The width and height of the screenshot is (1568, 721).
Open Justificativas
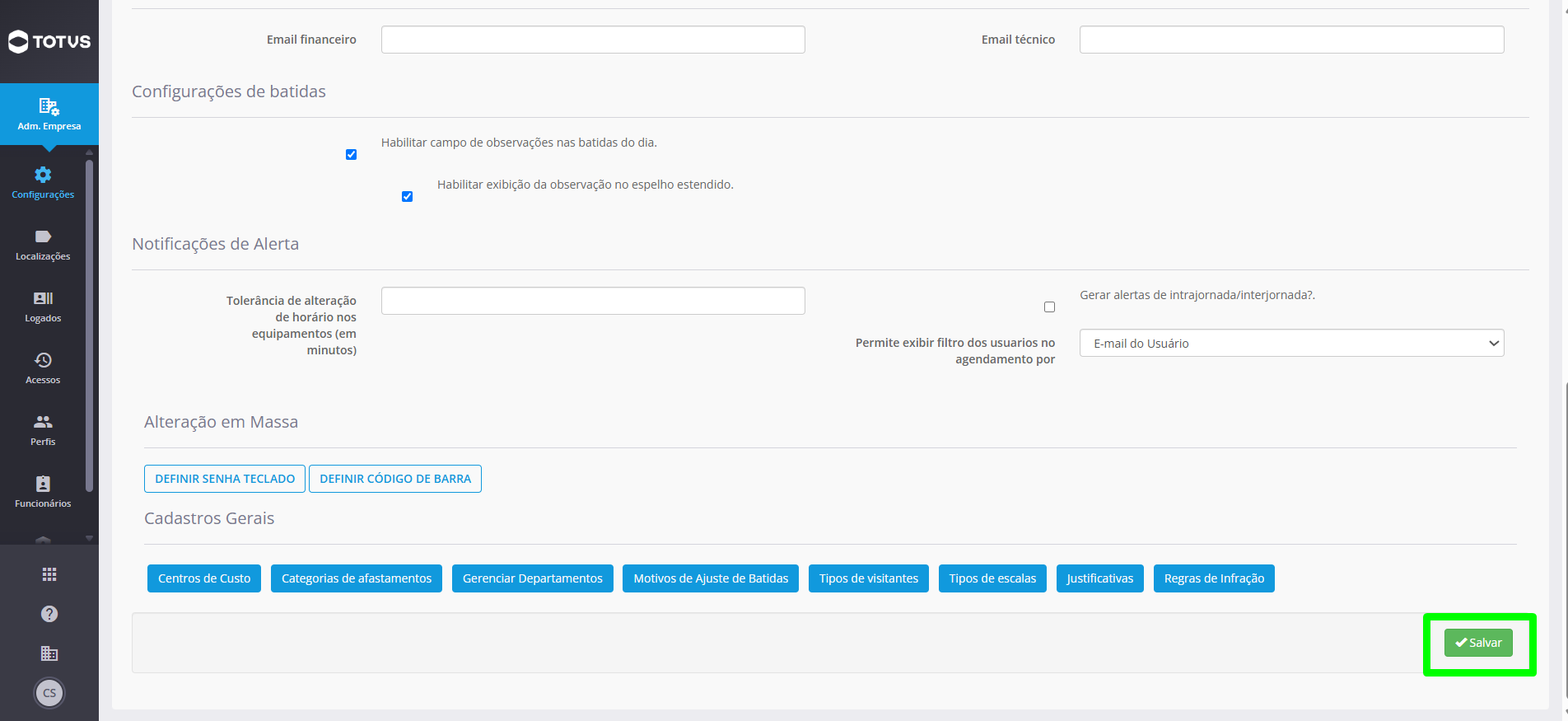(1100, 578)
